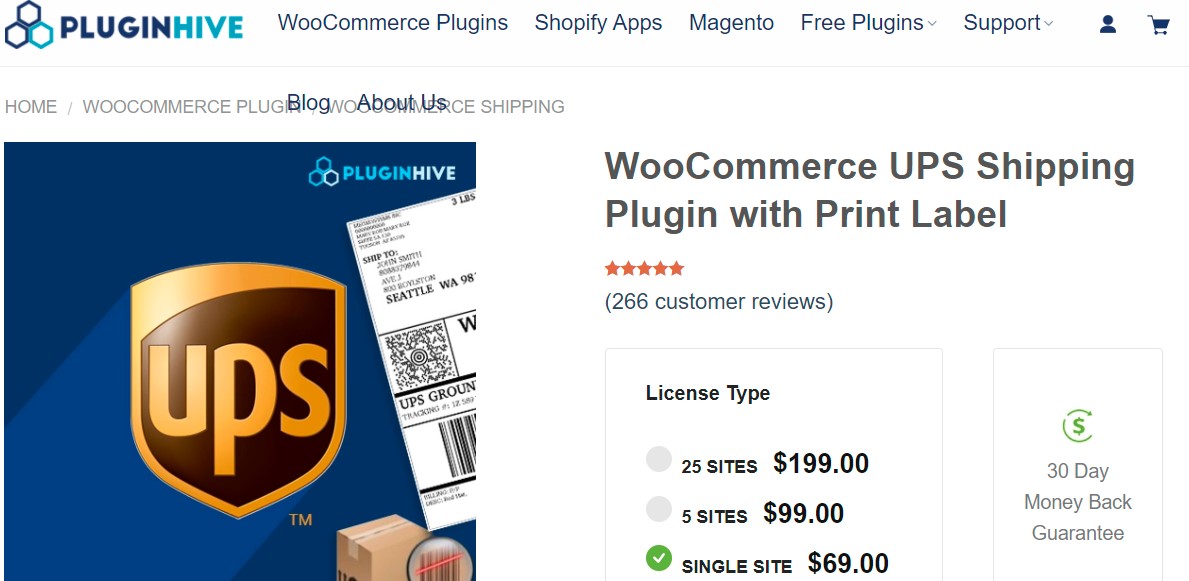Screen dimensions: 1189x581
Task: Open the Blog link
Action: (x=309, y=102)
